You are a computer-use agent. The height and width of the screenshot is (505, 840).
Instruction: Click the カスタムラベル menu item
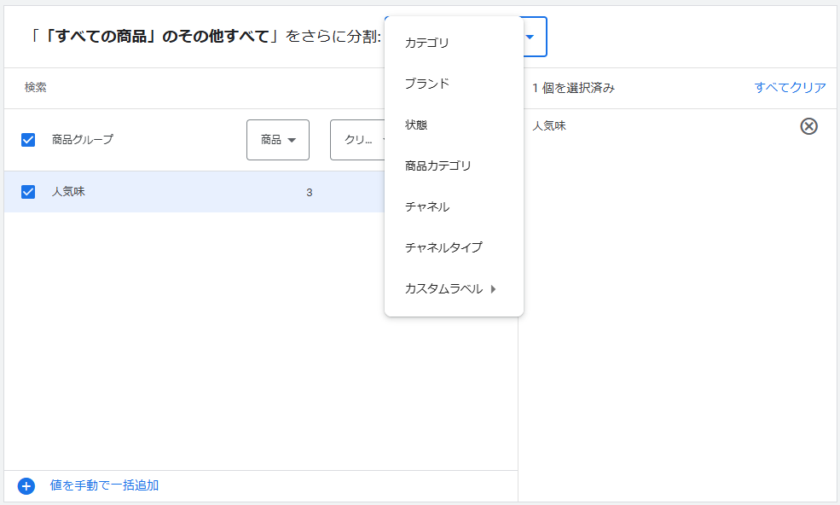click(x=443, y=289)
